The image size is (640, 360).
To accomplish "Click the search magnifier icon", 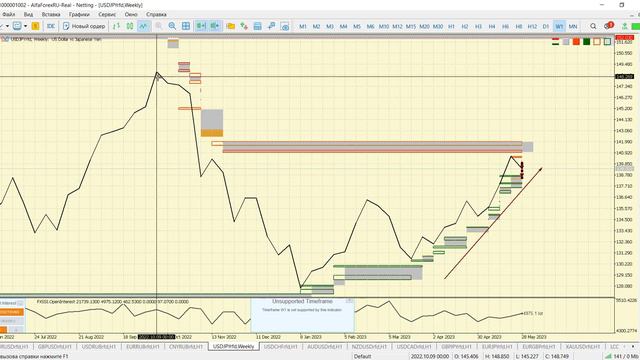I will [x=593, y=26].
